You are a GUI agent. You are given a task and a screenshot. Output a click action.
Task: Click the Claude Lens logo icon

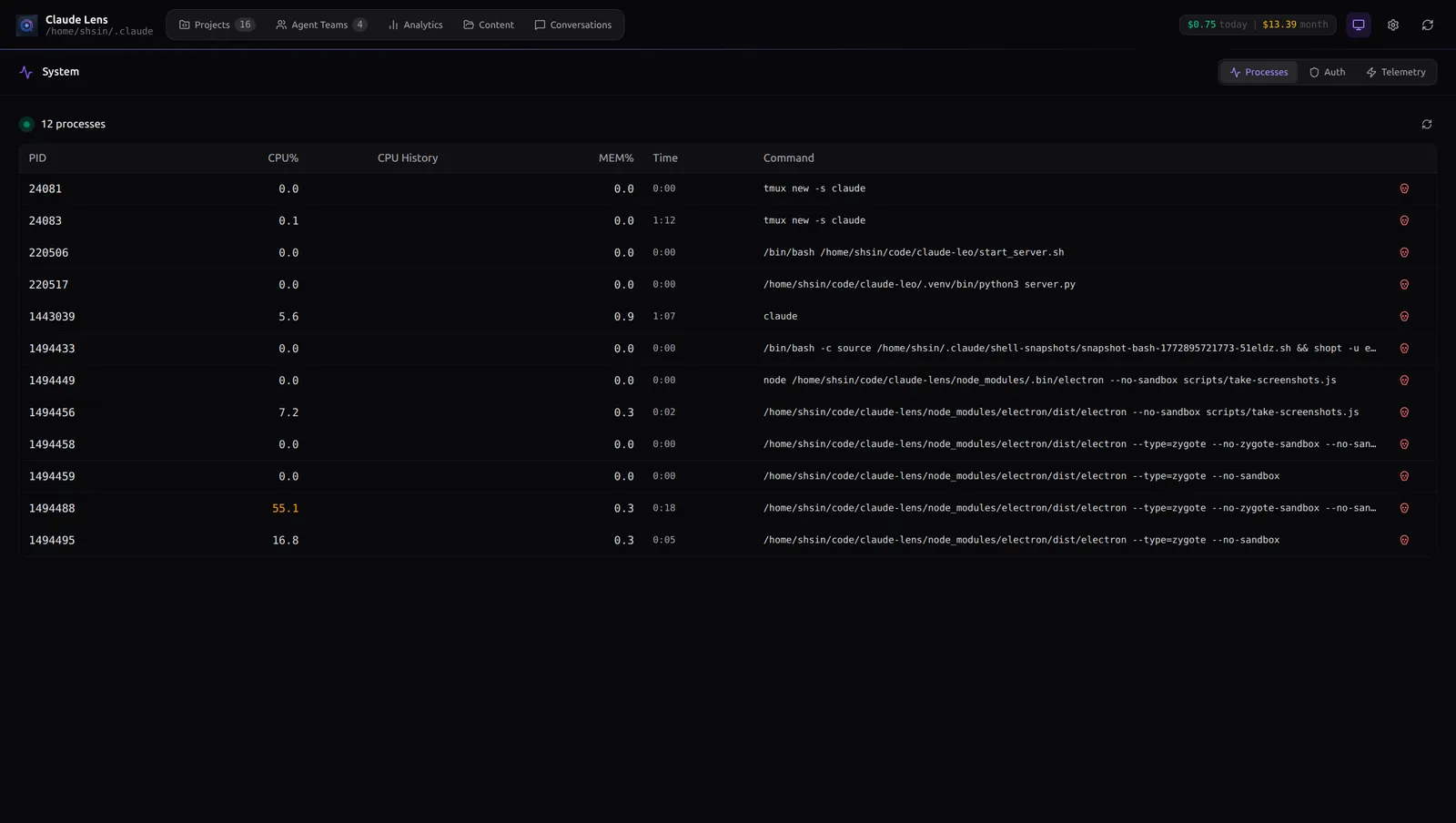point(26,25)
